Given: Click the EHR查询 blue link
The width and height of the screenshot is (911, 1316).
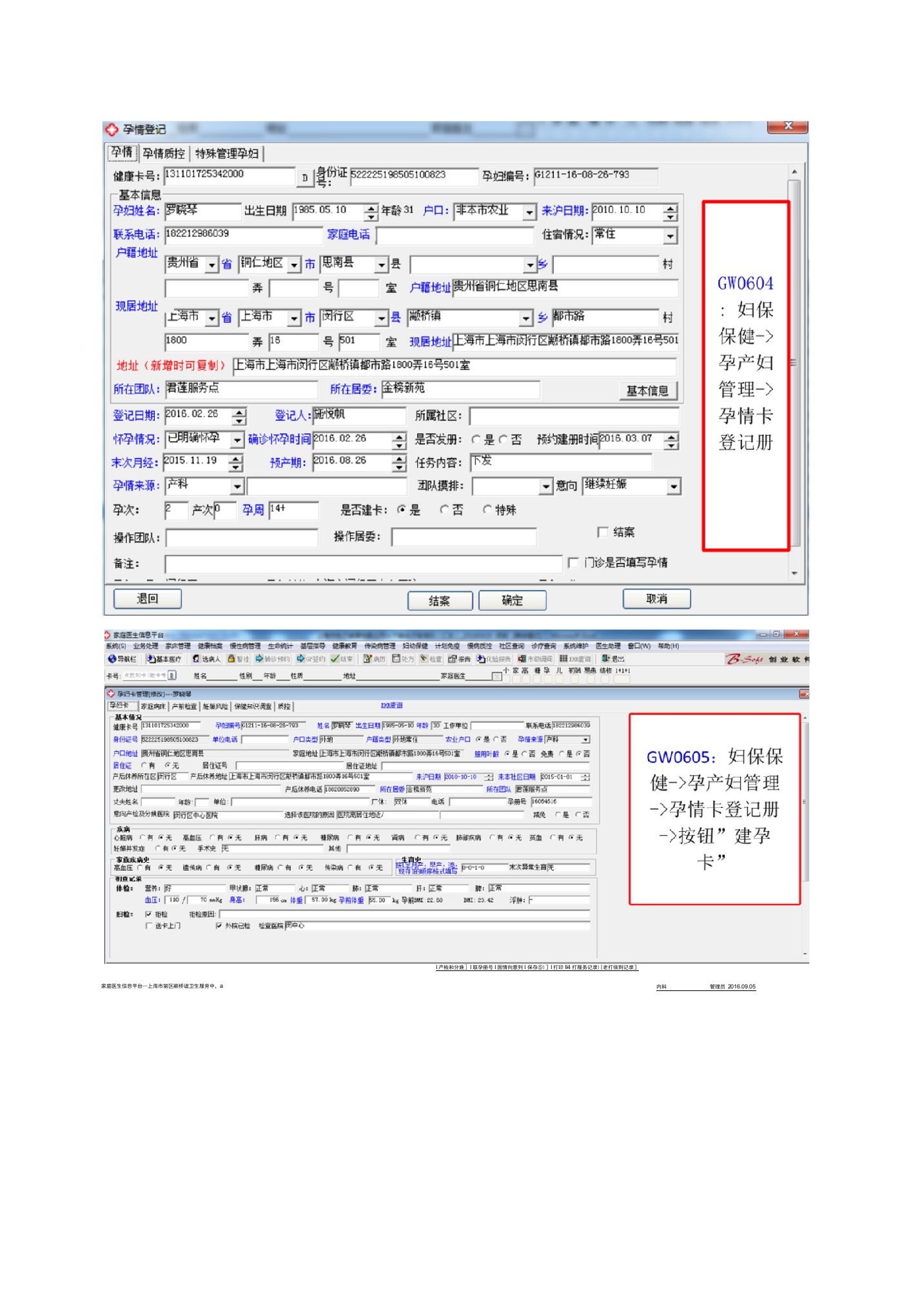Looking at the screenshot, I should point(391,705).
